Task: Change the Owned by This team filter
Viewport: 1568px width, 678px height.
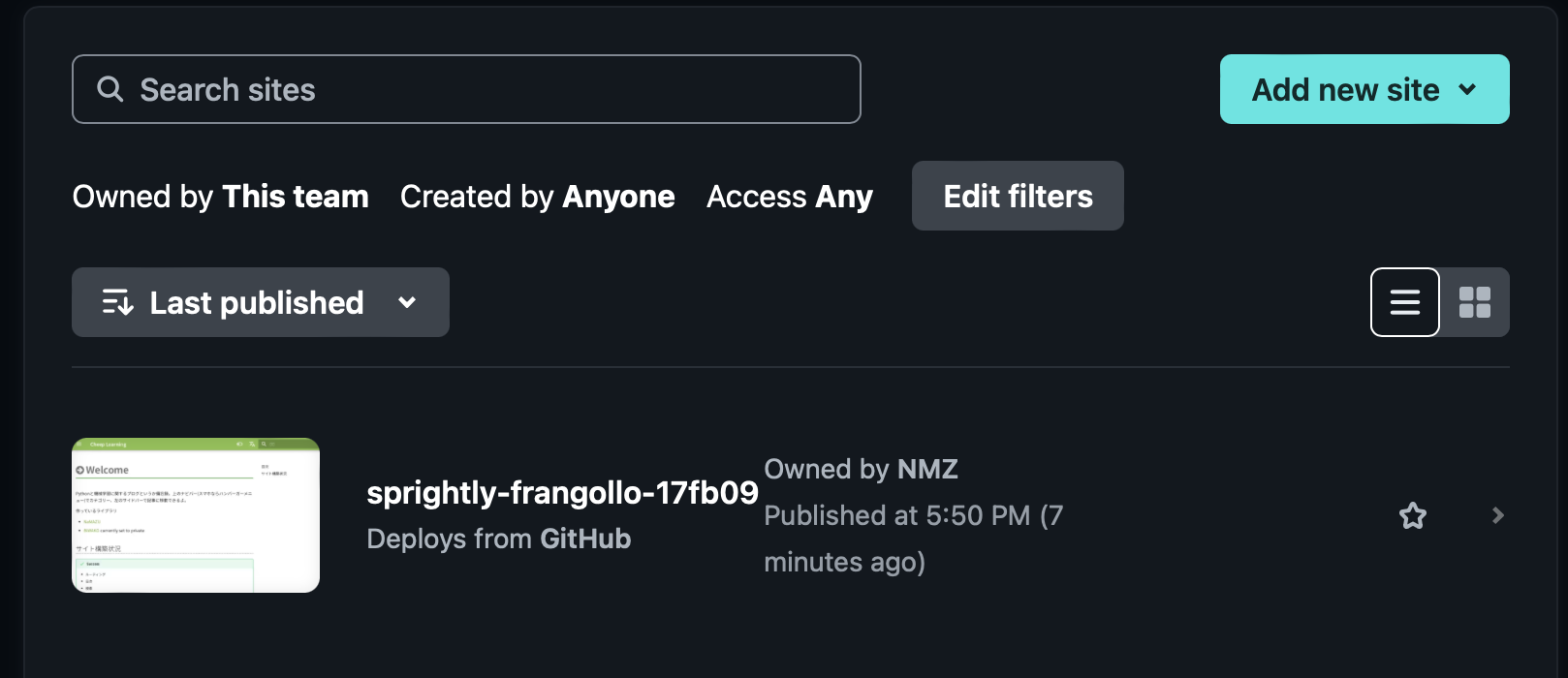Action: click(x=219, y=197)
